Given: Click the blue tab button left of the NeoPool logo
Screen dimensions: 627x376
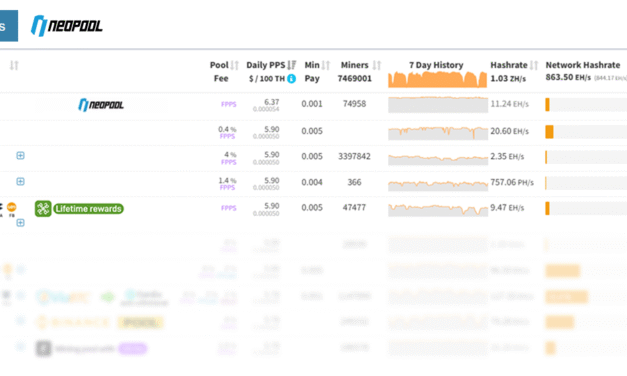Looking at the screenshot, I should pos(8,26).
